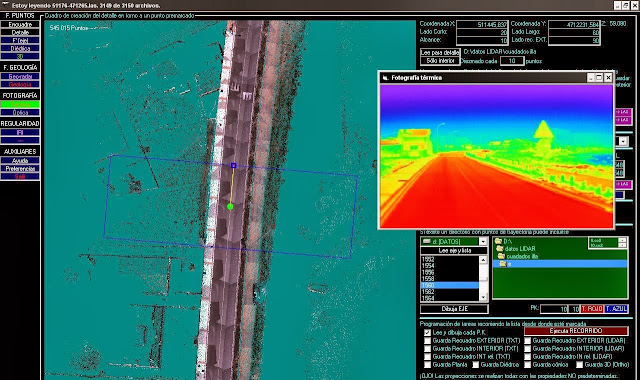
Task: Open the 'cuadrados illa' folder icon
Action: [501, 256]
